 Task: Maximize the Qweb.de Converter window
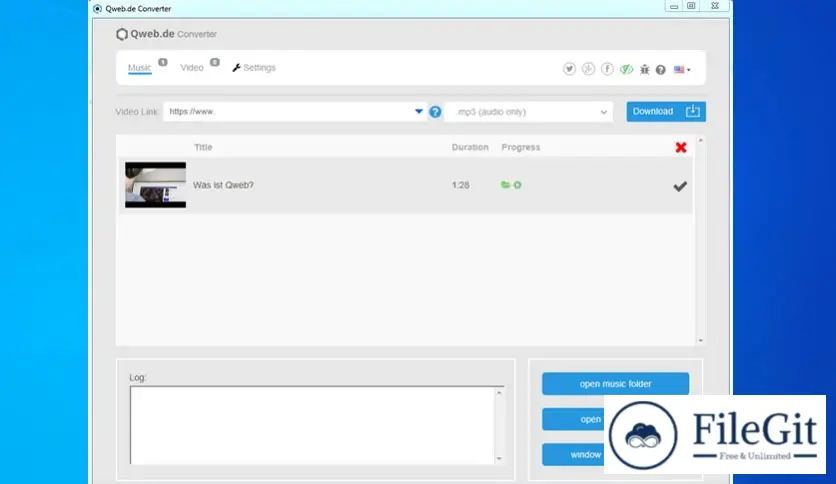tap(691, 6)
